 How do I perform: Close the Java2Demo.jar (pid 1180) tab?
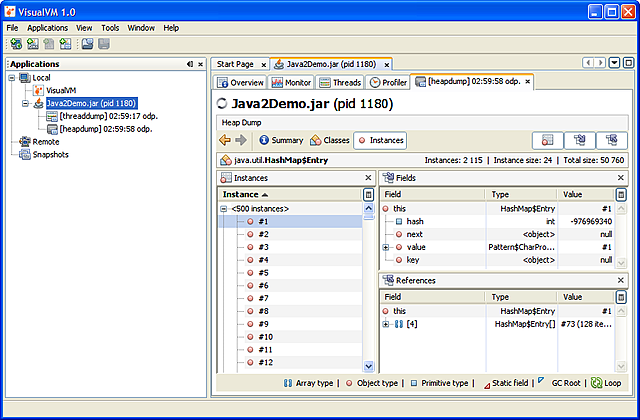click(x=386, y=64)
